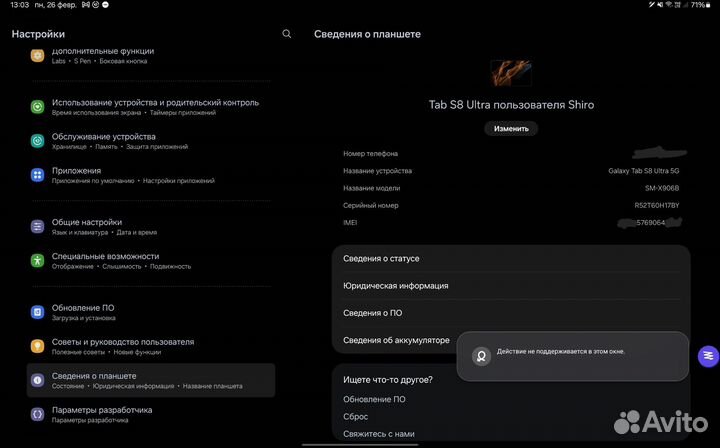Follow the 'Обновление ПО' suggestion link

374,400
